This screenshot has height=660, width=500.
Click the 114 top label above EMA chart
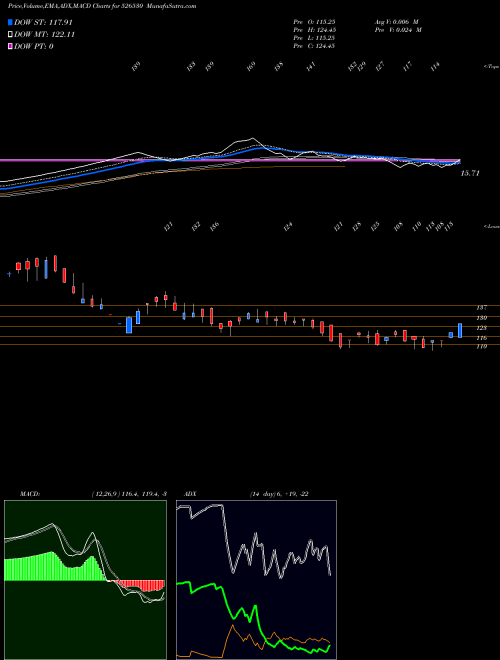click(x=435, y=67)
